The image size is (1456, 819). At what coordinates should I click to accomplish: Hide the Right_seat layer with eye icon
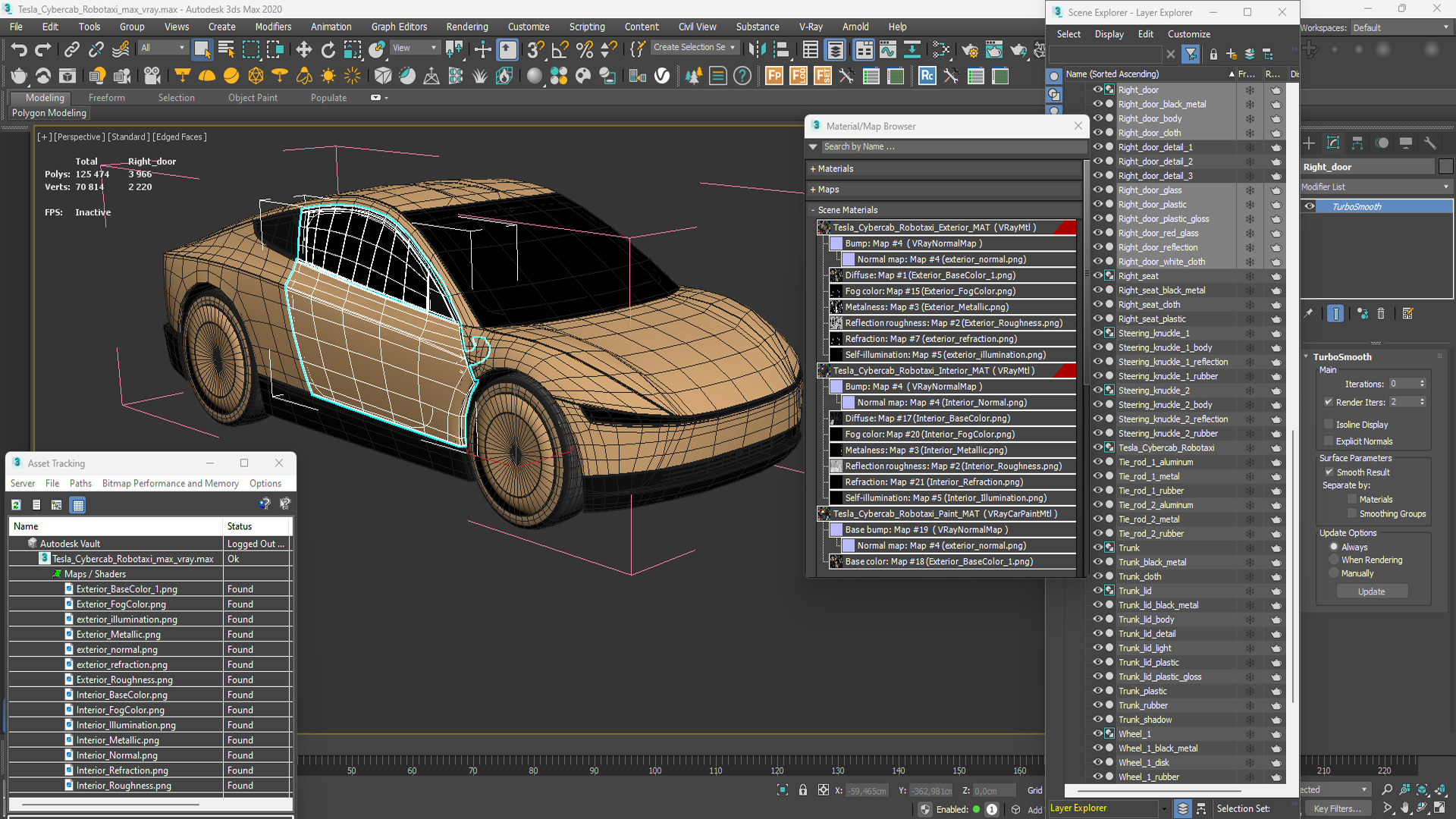point(1097,276)
